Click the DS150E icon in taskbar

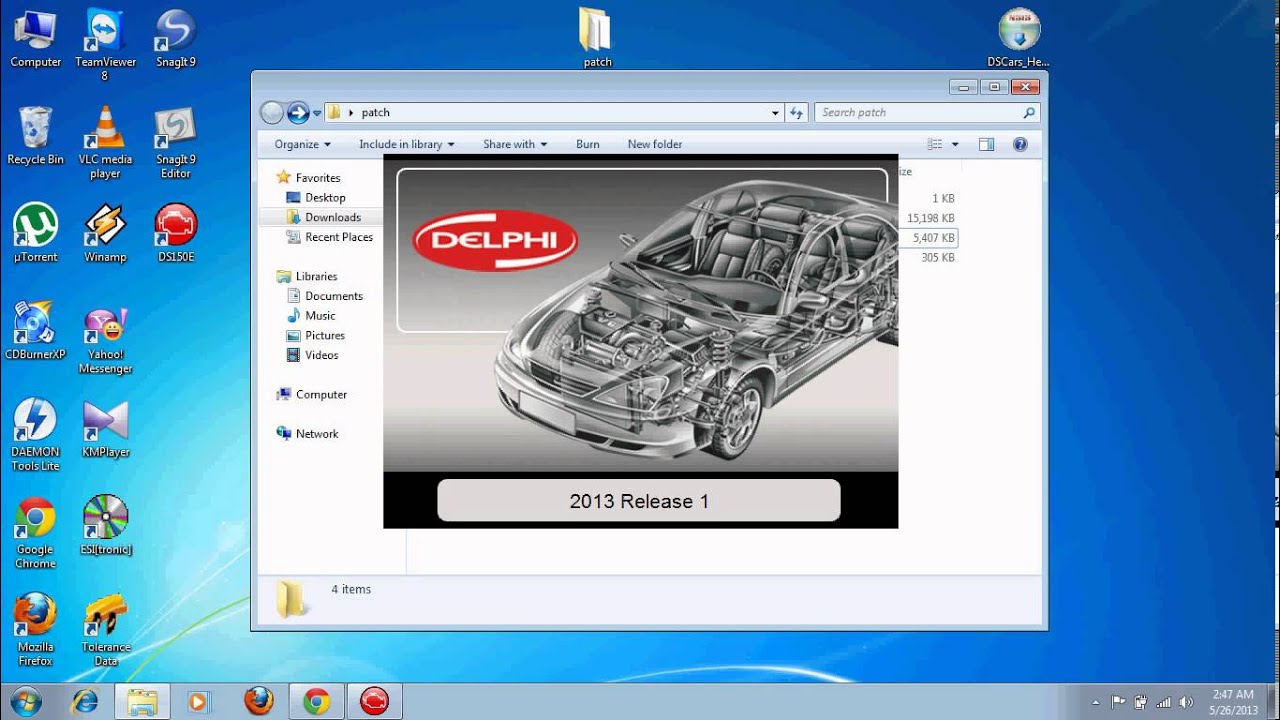click(374, 702)
